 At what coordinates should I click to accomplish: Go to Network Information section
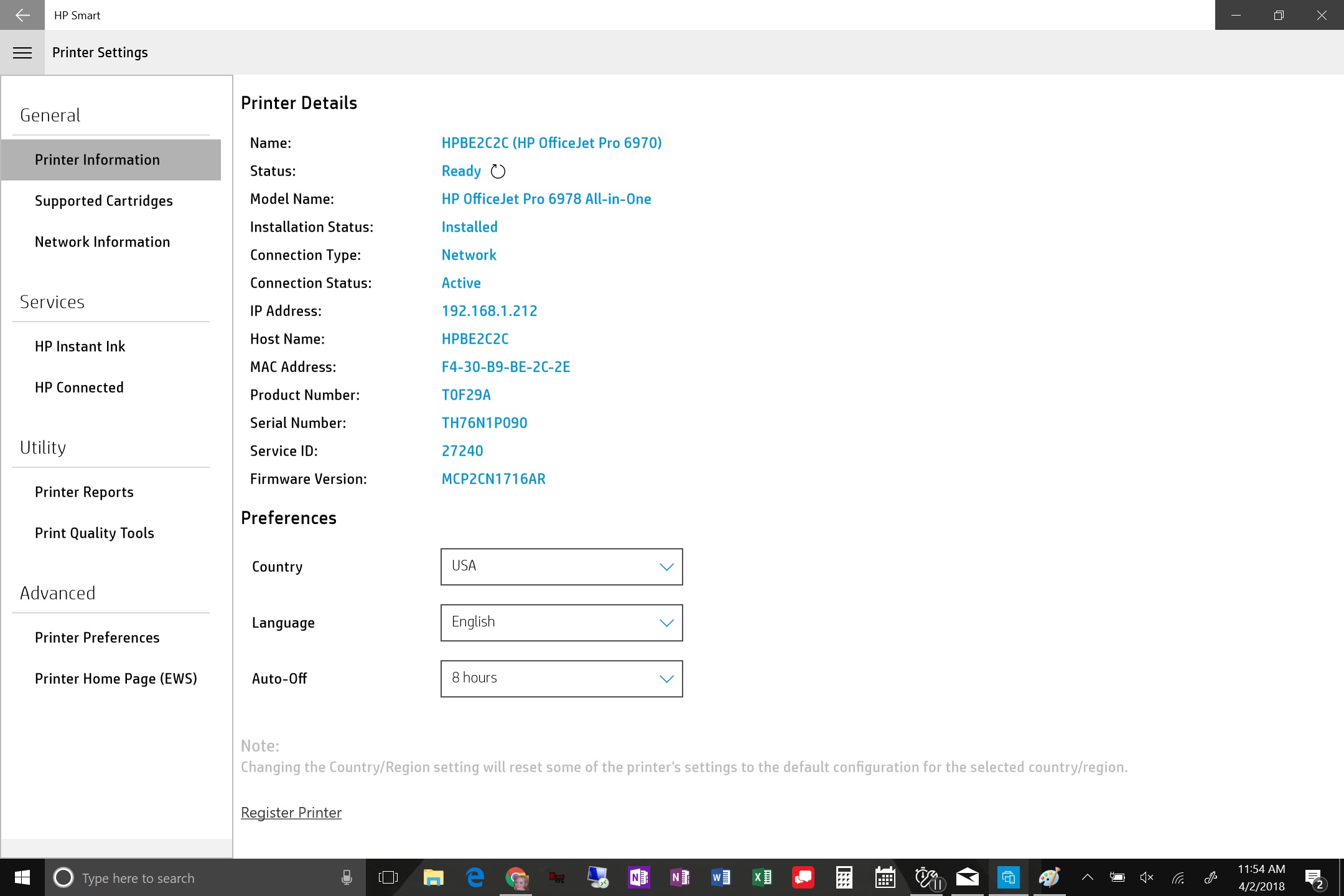(103, 242)
